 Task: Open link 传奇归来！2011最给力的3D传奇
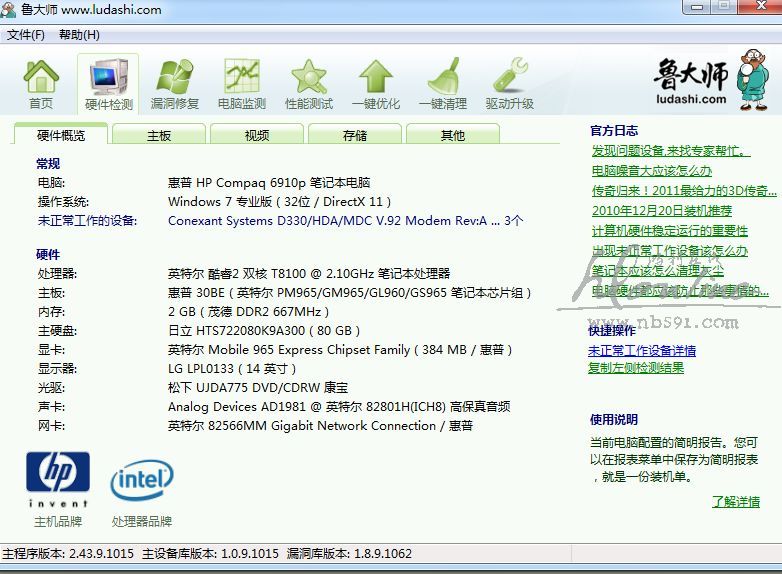pos(684,191)
